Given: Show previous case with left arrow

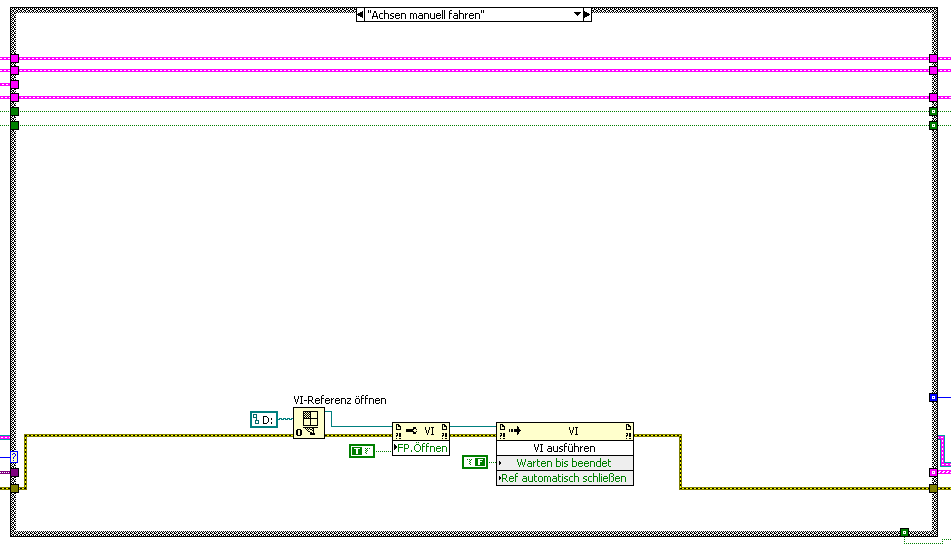Looking at the screenshot, I should point(360,15).
